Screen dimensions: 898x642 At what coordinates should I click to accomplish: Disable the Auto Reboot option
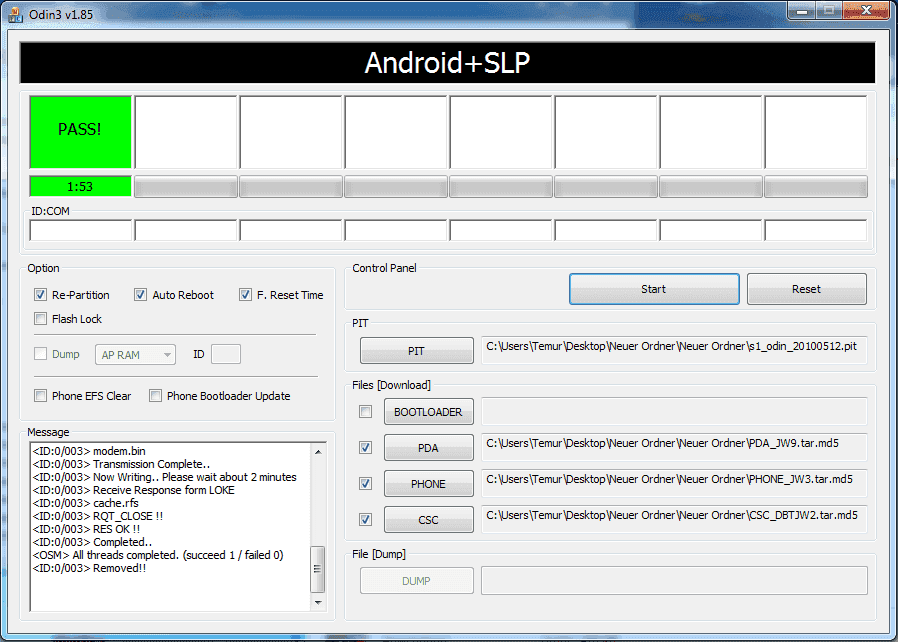coord(140,295)
